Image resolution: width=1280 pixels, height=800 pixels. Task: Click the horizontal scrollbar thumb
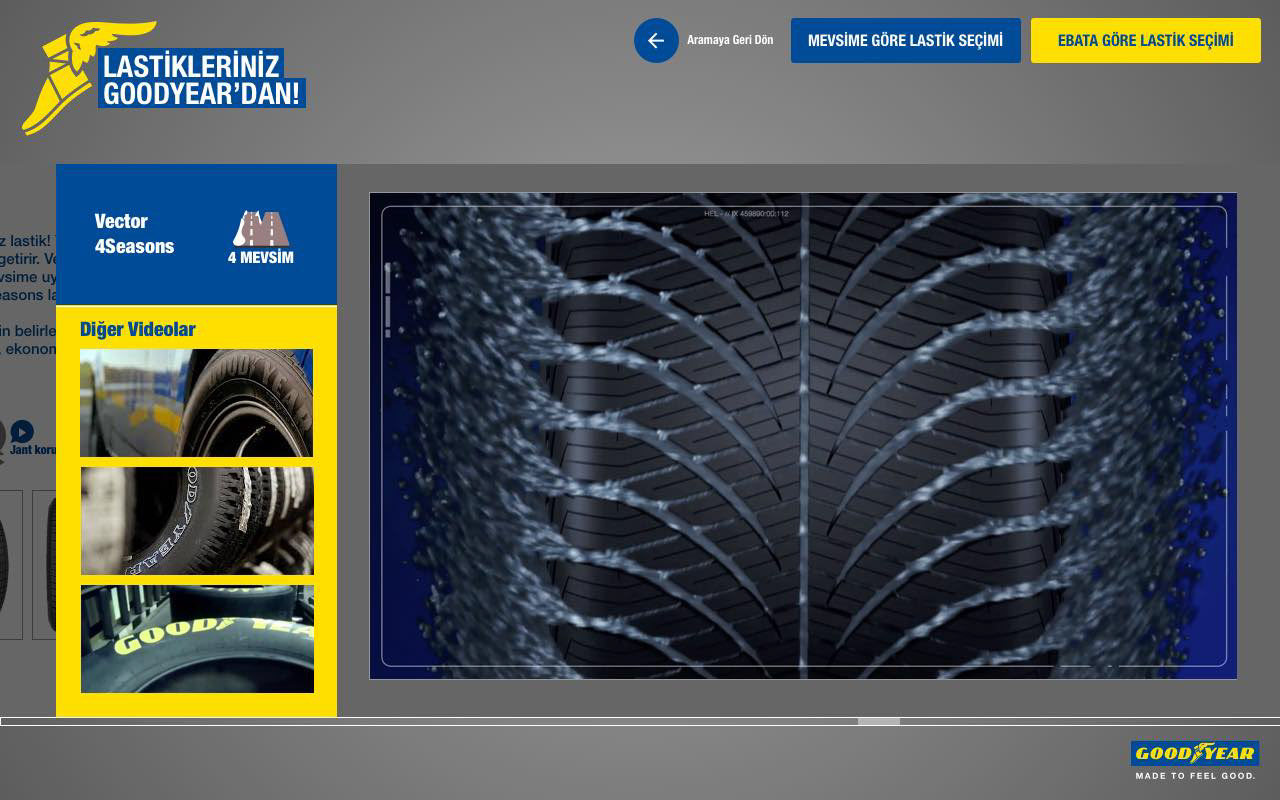click(x=879, y=721)
